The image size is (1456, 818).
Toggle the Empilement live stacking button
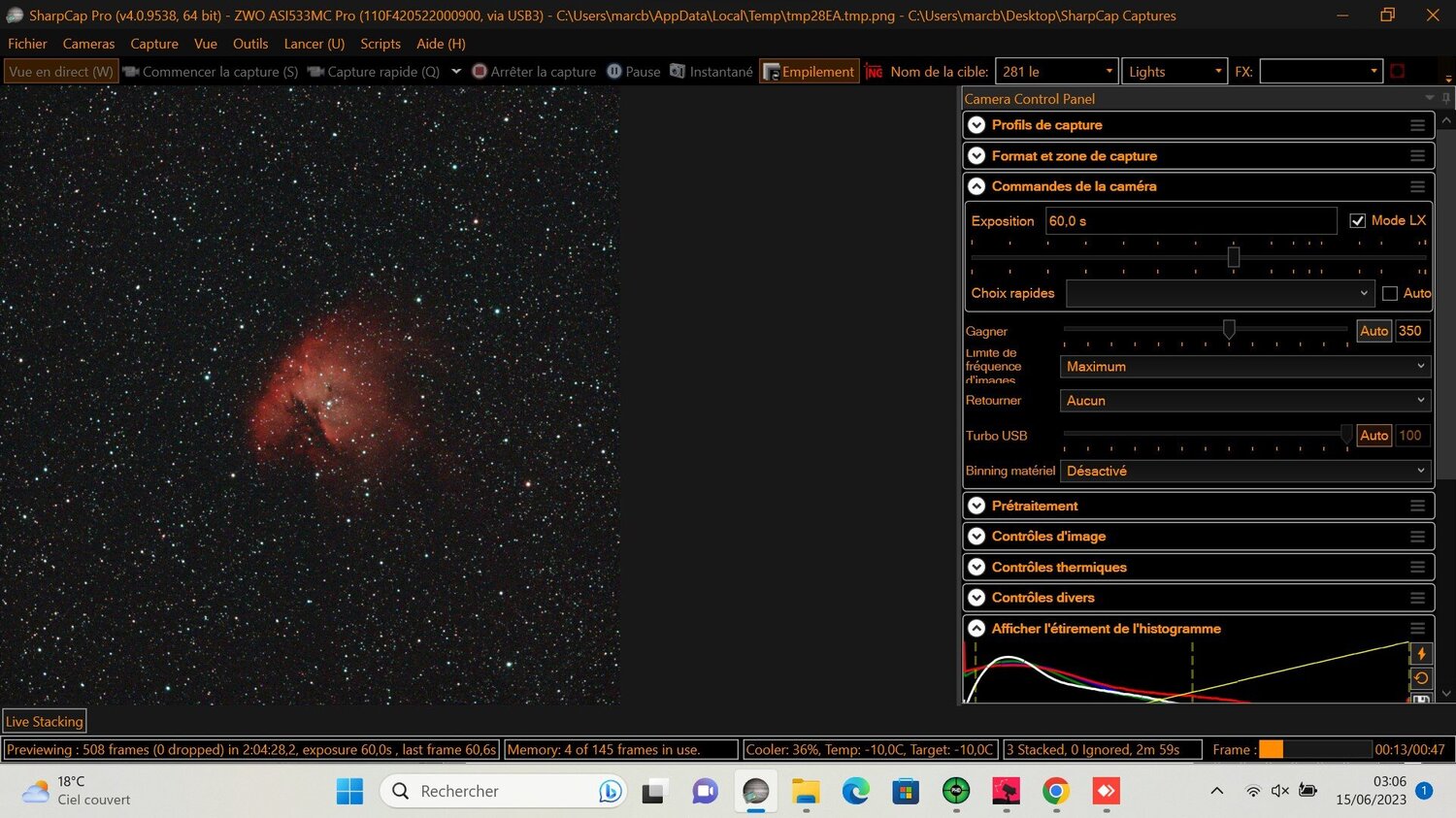coord(810,72)
